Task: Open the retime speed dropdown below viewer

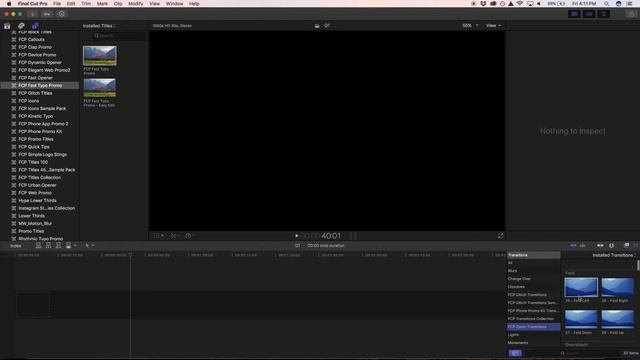Action: tap(189, 236)
